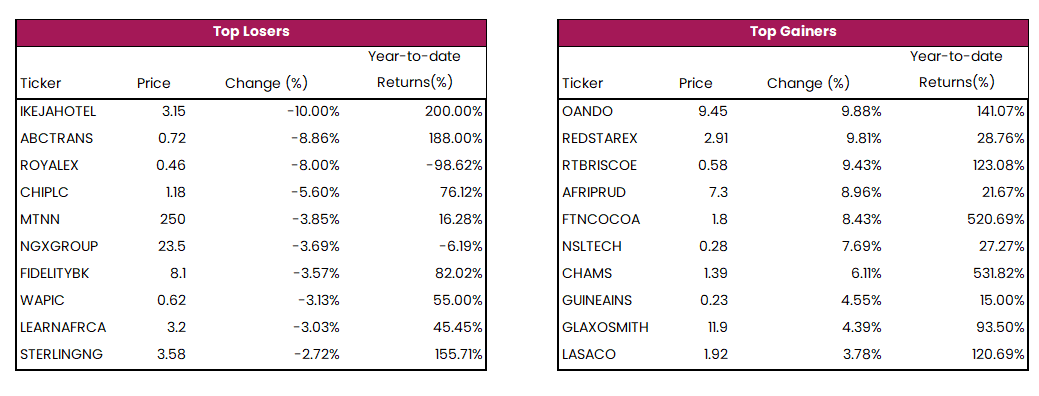The width and height of the screenshot is (1039, 396).
Task: Select the ABCTRANS ticker row
Action: point(251,138)
